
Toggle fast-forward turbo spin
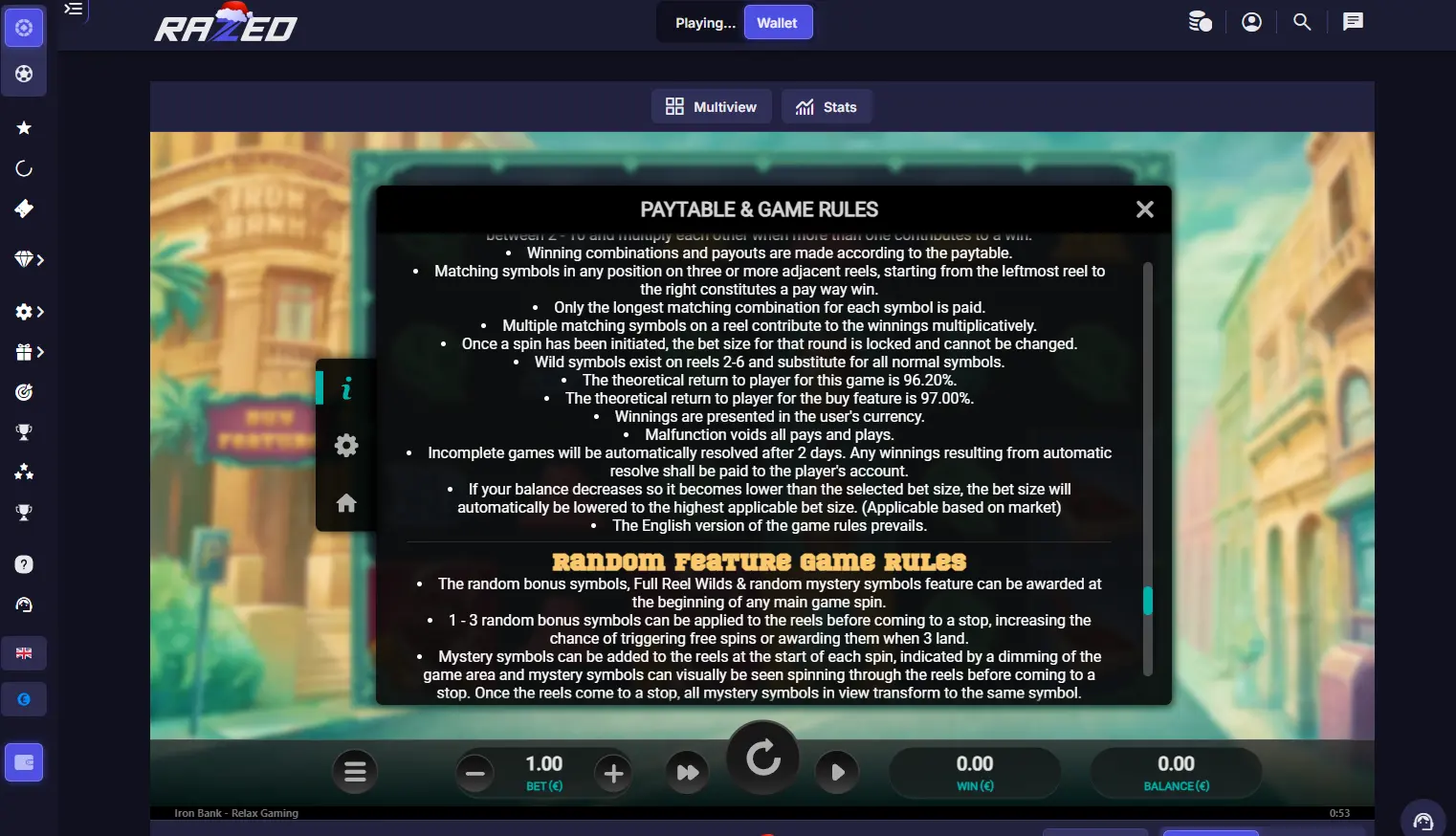[x=688, y=772]
